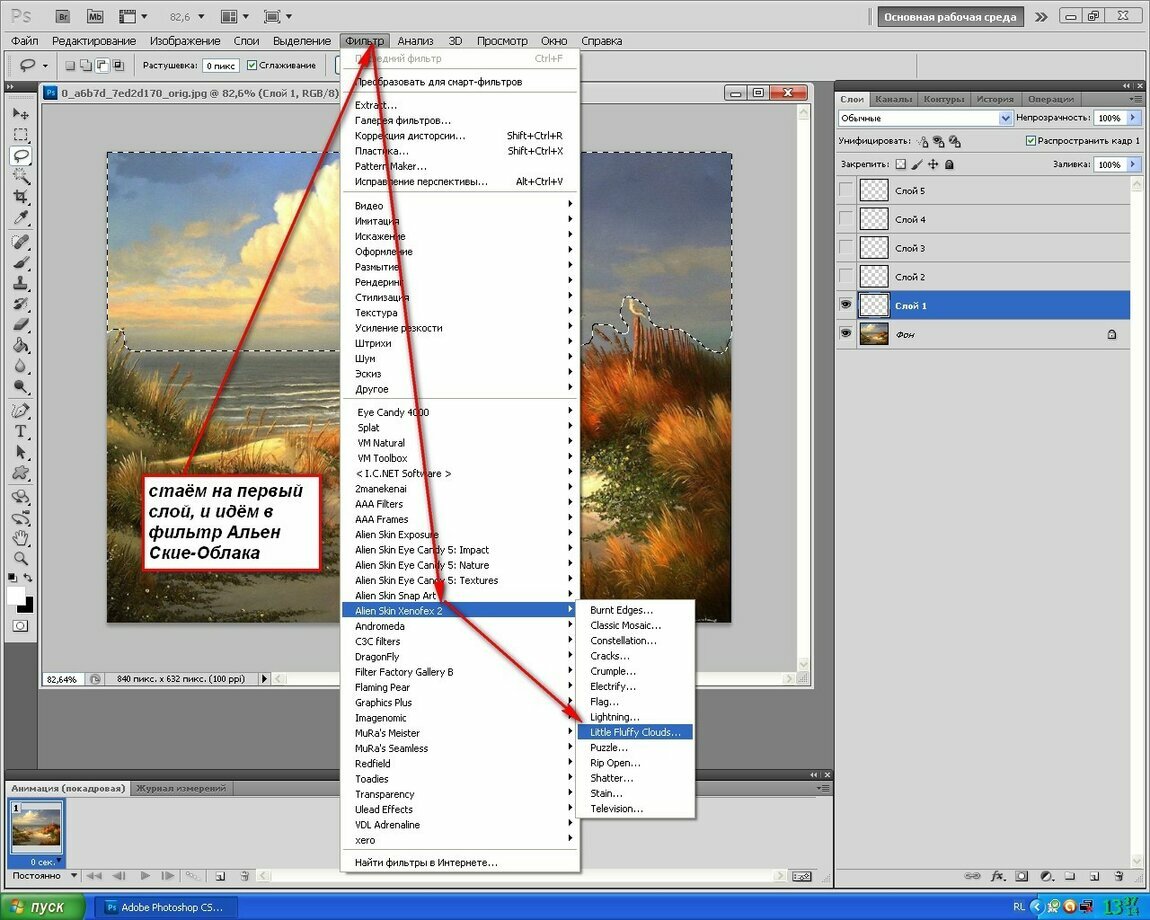This screenshot has width=1150, height=920.
Task: Delete layer using Layers panel trash icon
Action: [1118, 876]
